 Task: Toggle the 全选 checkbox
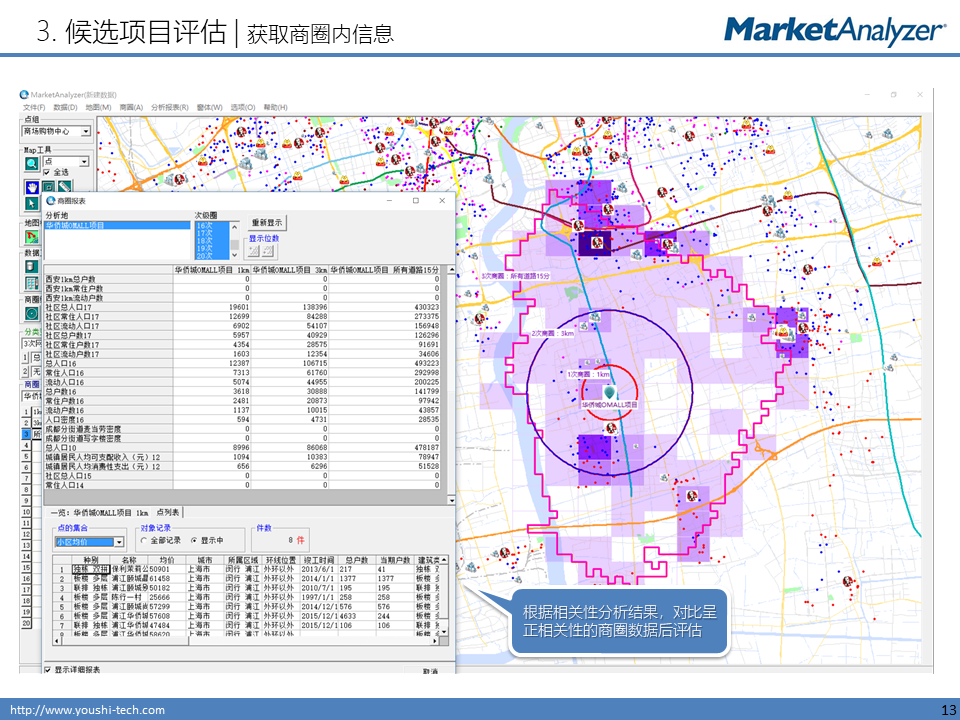47,173
